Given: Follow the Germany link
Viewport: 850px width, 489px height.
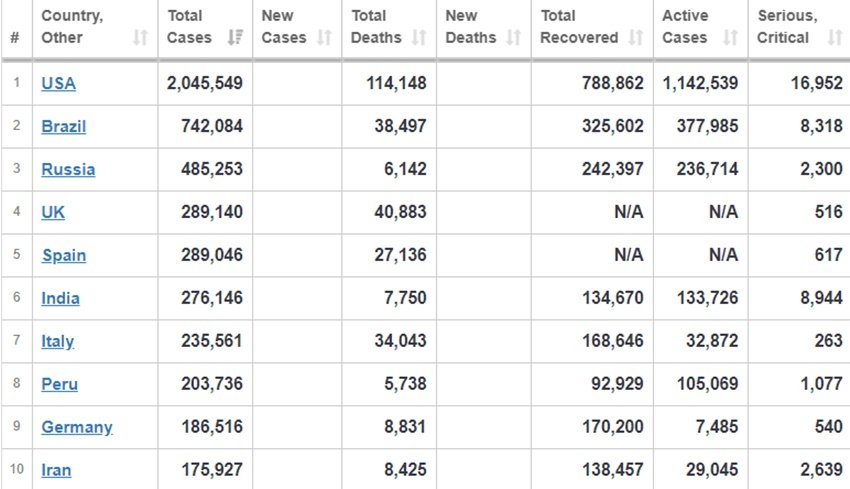Looking at the screenshot, I should point(77,427).
